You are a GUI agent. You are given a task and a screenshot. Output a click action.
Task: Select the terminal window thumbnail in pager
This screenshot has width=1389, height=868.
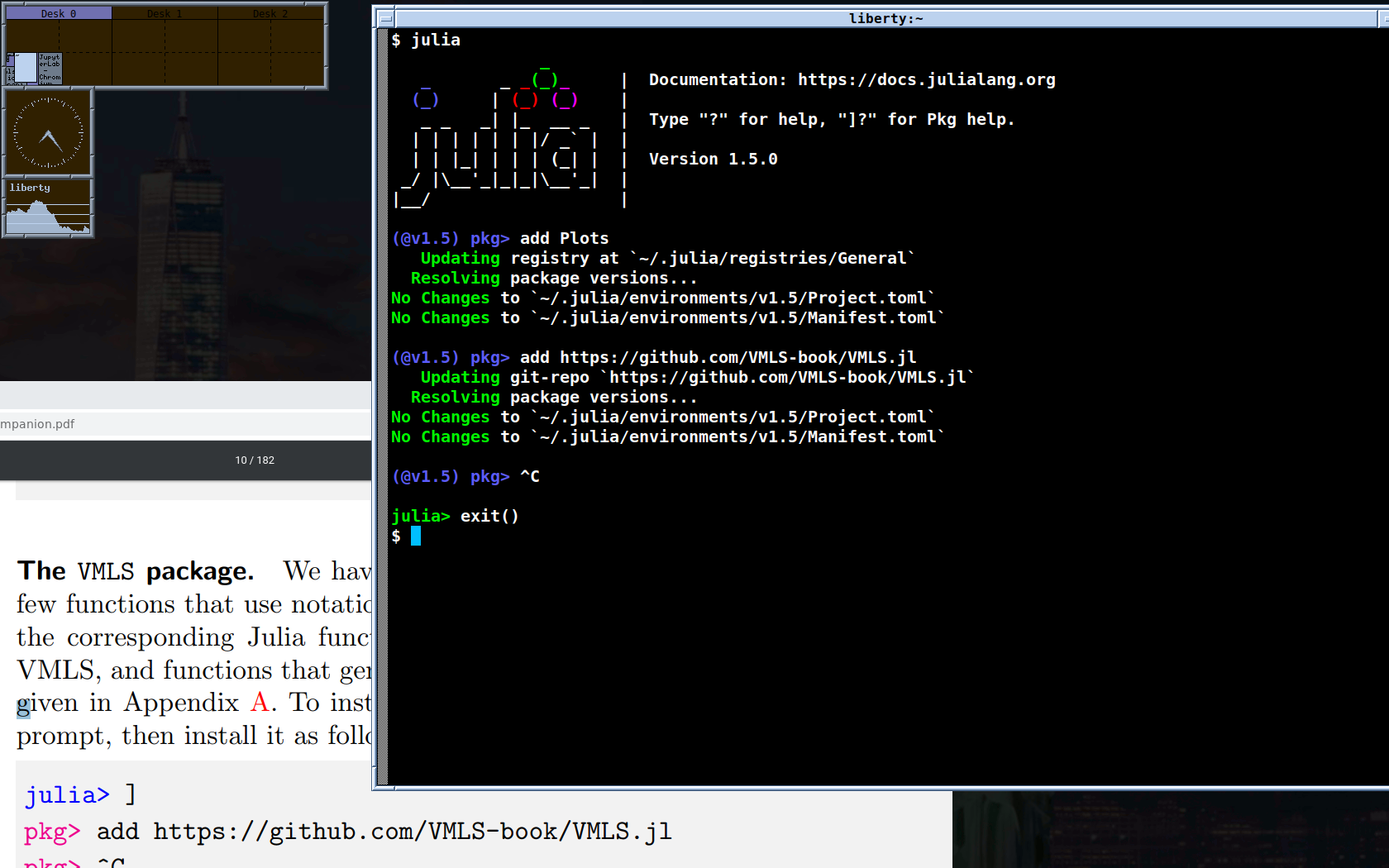point(26,66)
